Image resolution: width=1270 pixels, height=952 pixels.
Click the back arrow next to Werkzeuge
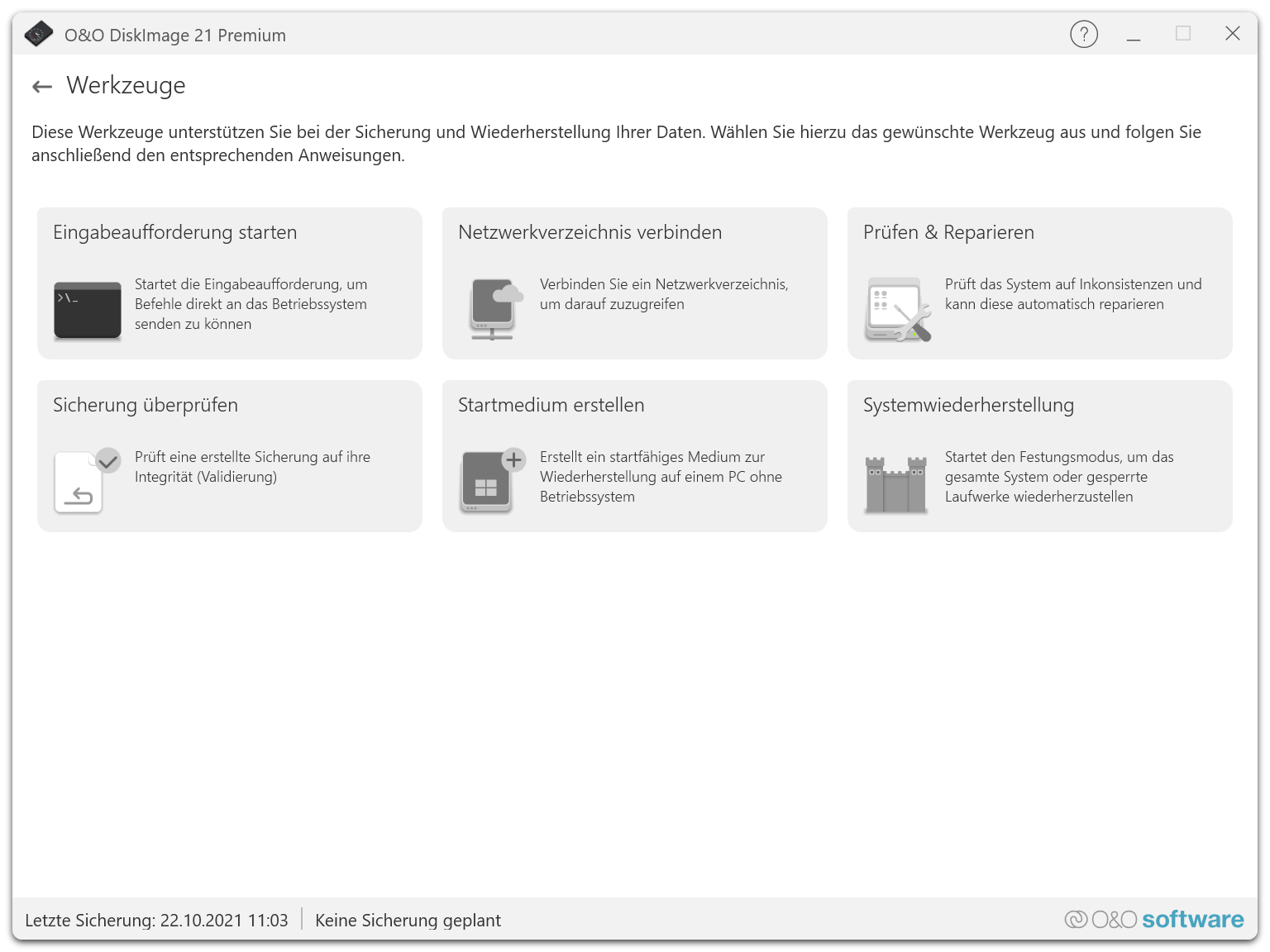click(42, 86)
